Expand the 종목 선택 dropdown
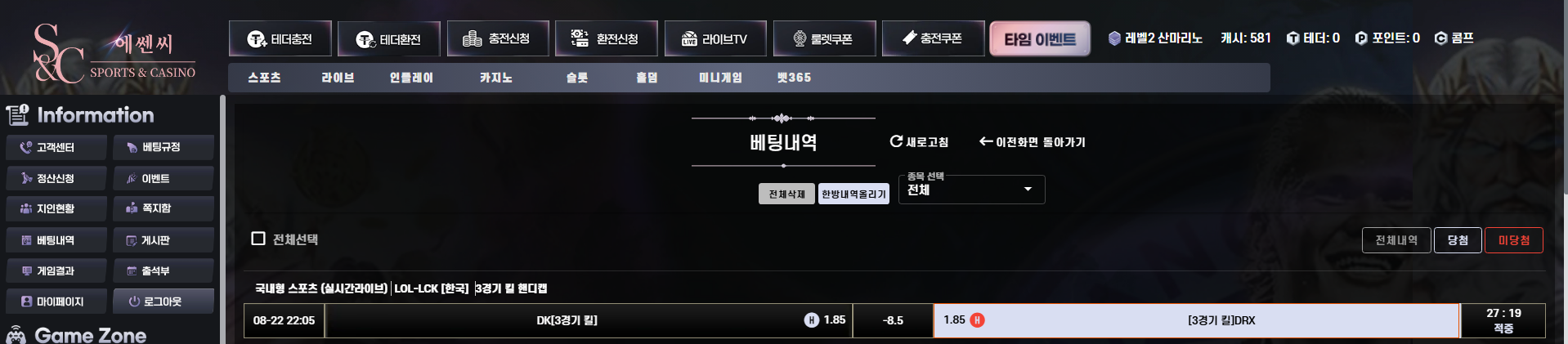 tap(971, 190)
